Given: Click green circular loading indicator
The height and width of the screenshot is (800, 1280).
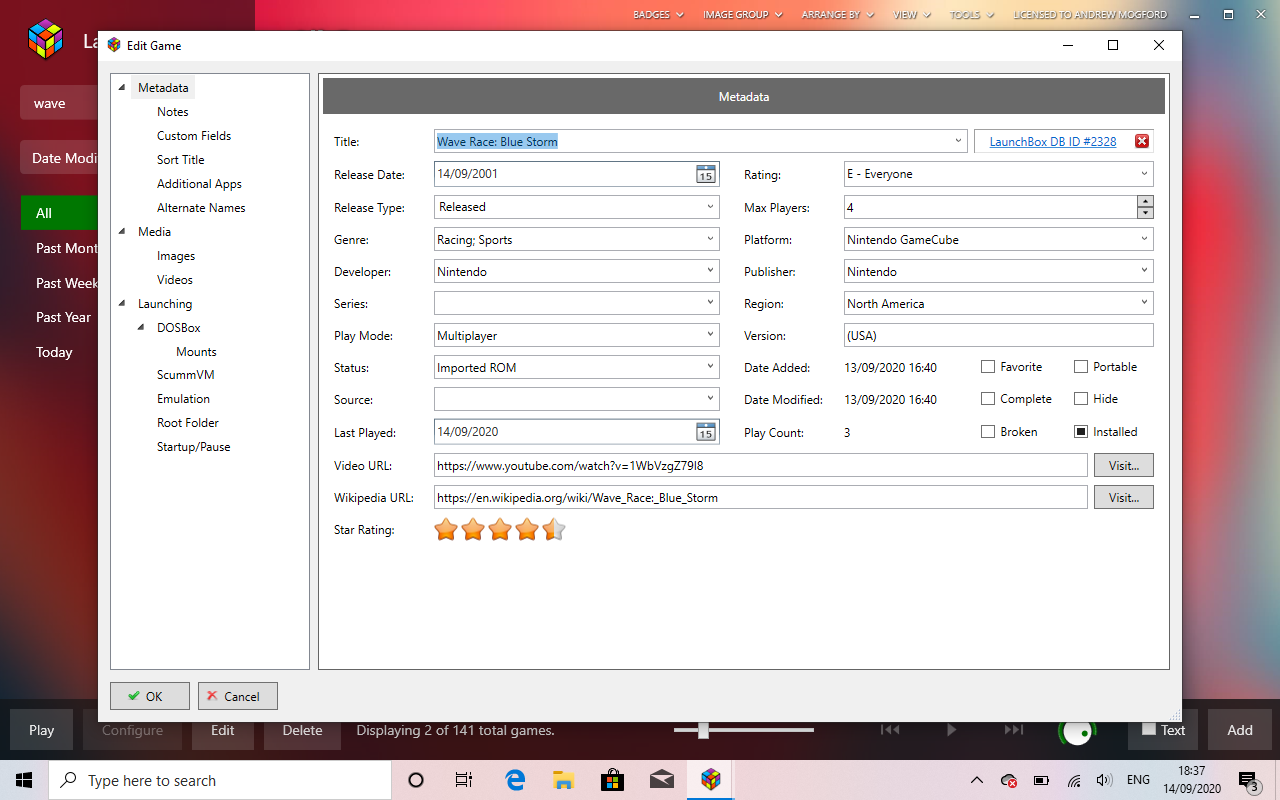Looking at the screenshot, I should (x=1077, y=733).
